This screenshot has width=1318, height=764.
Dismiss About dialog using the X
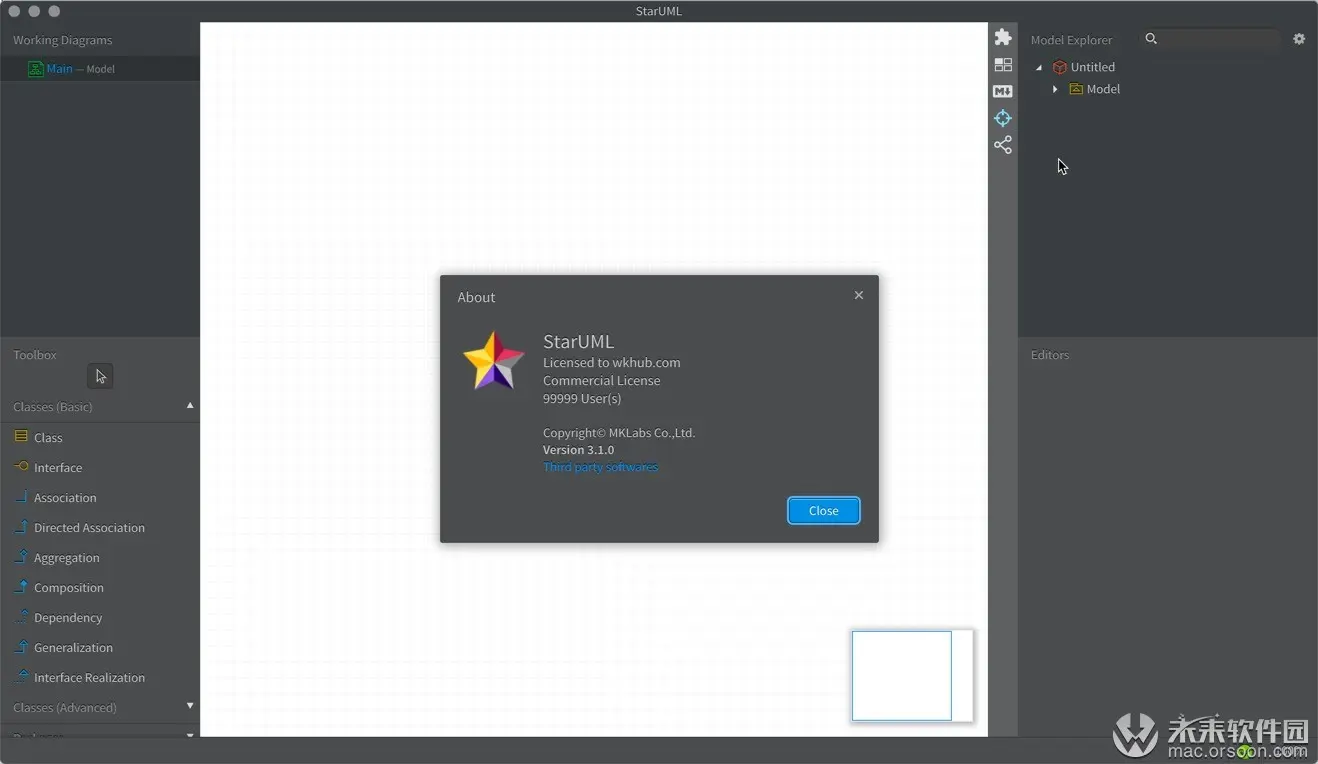pos(858,295)
